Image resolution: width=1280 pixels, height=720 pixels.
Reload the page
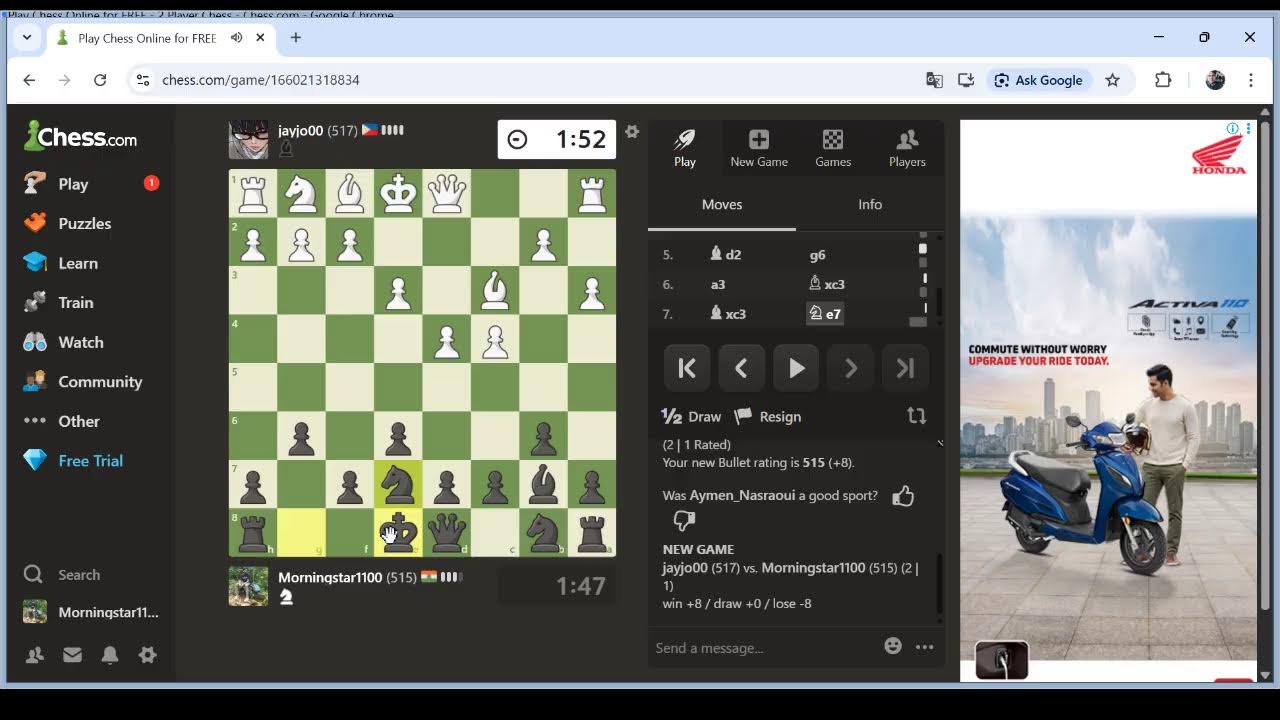100,80
